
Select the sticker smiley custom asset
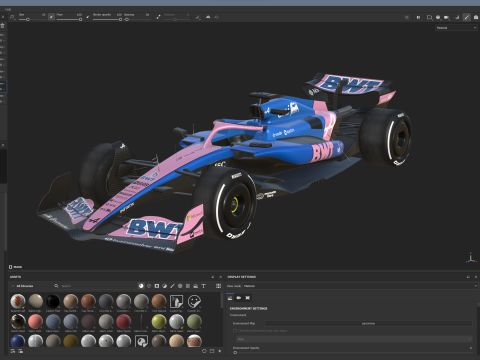pos(194,301)
